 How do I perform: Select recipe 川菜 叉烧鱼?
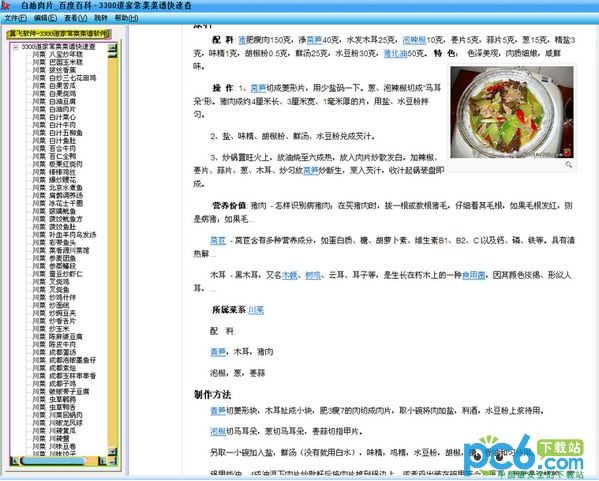(x=50, y=290)
